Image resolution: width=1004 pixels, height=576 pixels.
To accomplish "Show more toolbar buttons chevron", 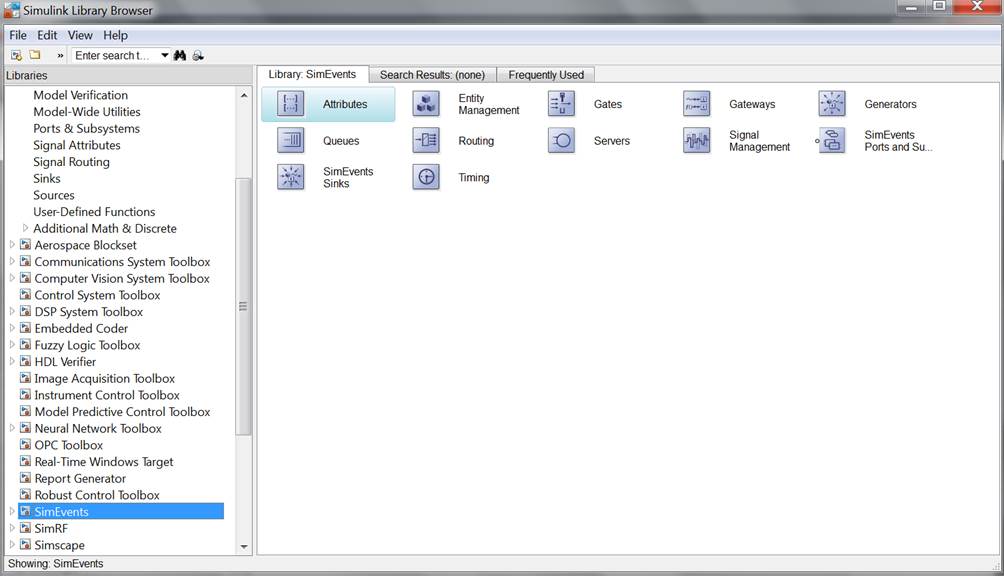I will (x=60, y=56).
